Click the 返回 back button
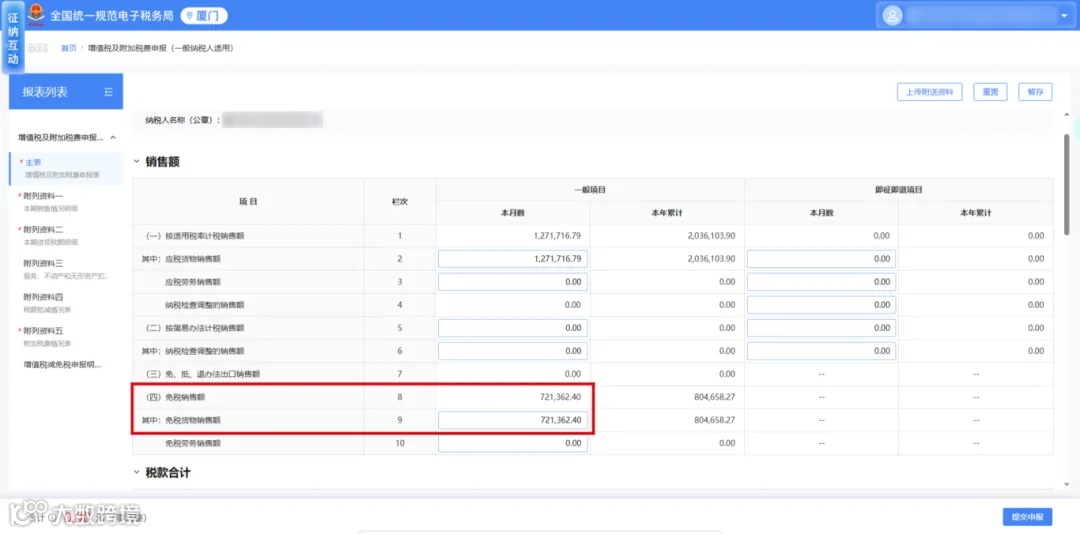This screenshot has height=534, width=1080. pos(37,48)
